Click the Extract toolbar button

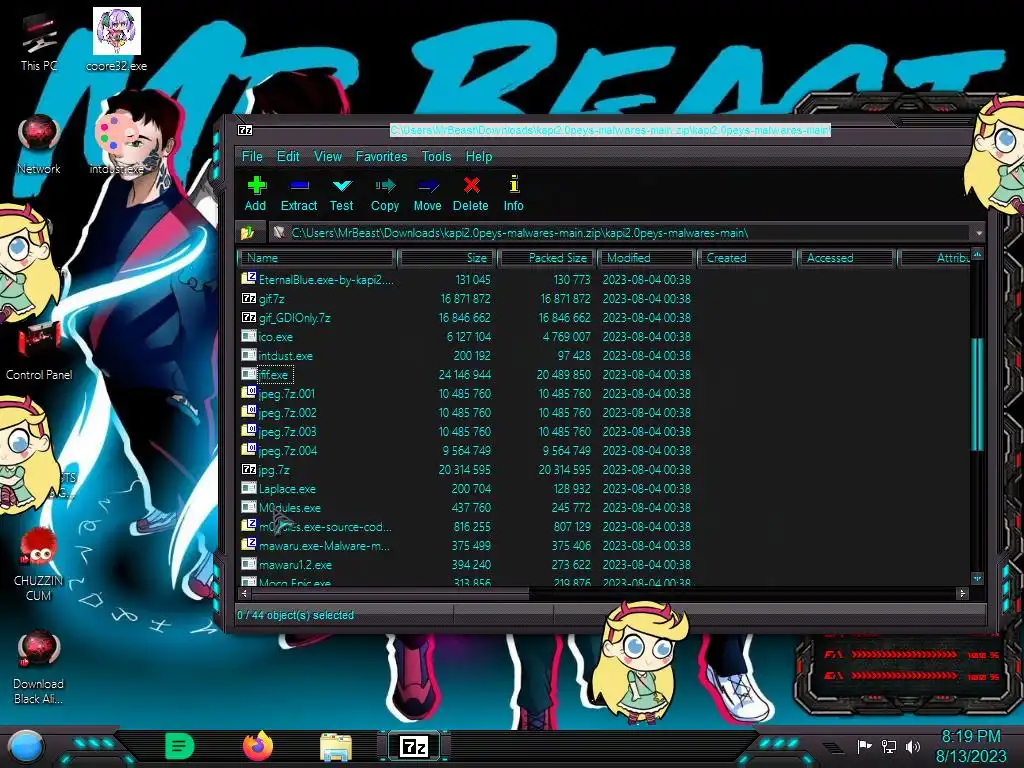pyautogui.click(x=298, y=194)
